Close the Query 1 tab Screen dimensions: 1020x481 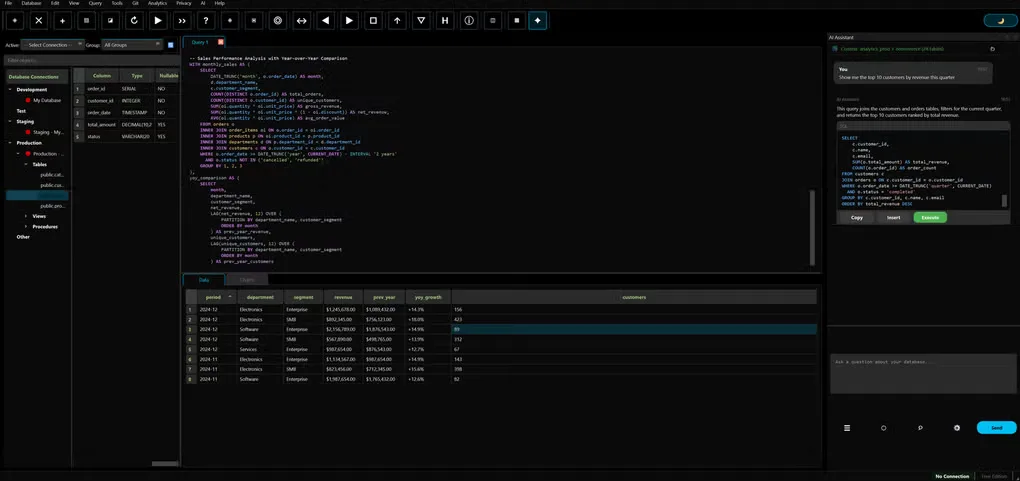pos(221,42)
